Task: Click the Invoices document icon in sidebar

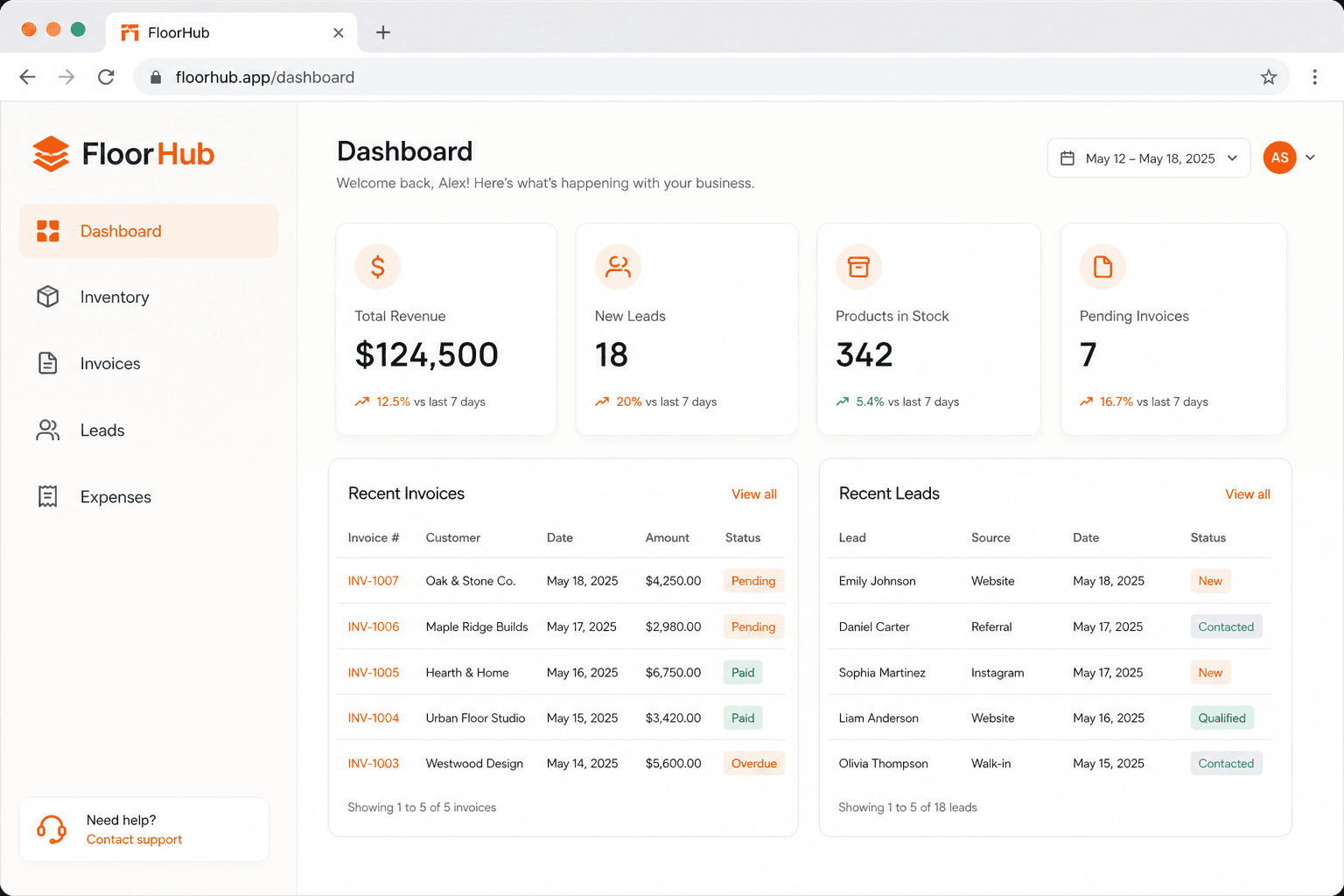Action: (x=48, y=363)
